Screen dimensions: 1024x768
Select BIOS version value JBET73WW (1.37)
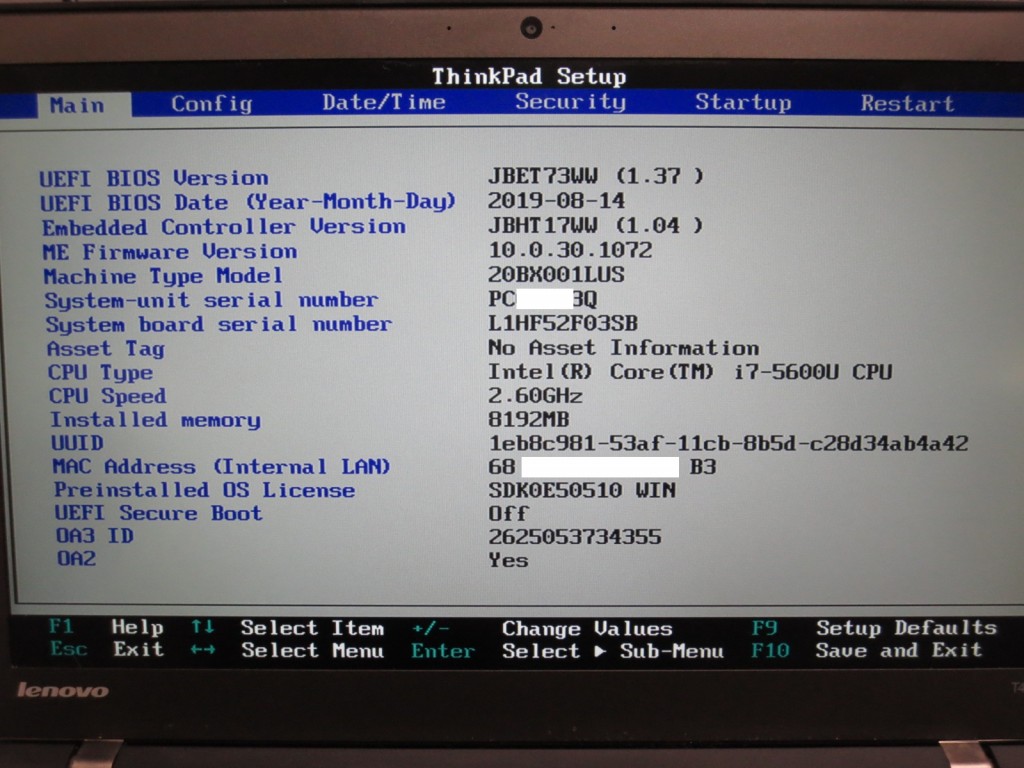[596, 176]
